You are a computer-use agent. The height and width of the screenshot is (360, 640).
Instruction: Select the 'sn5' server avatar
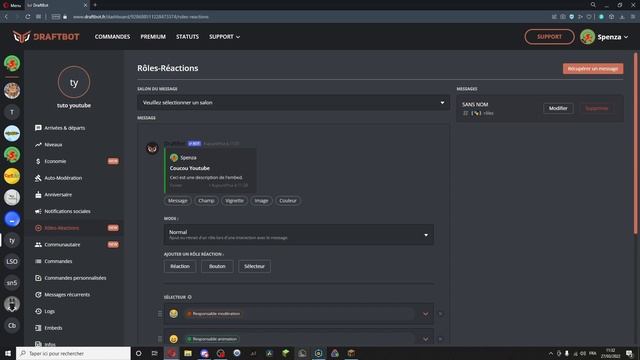[12, 282]
